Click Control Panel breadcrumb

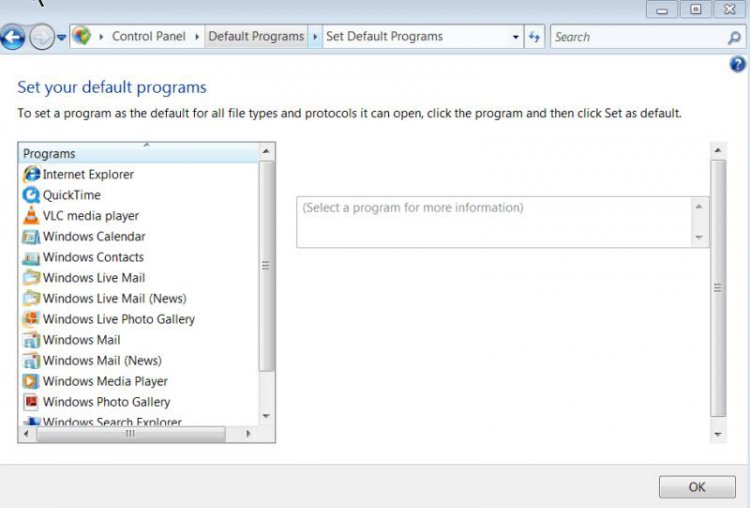149,36
